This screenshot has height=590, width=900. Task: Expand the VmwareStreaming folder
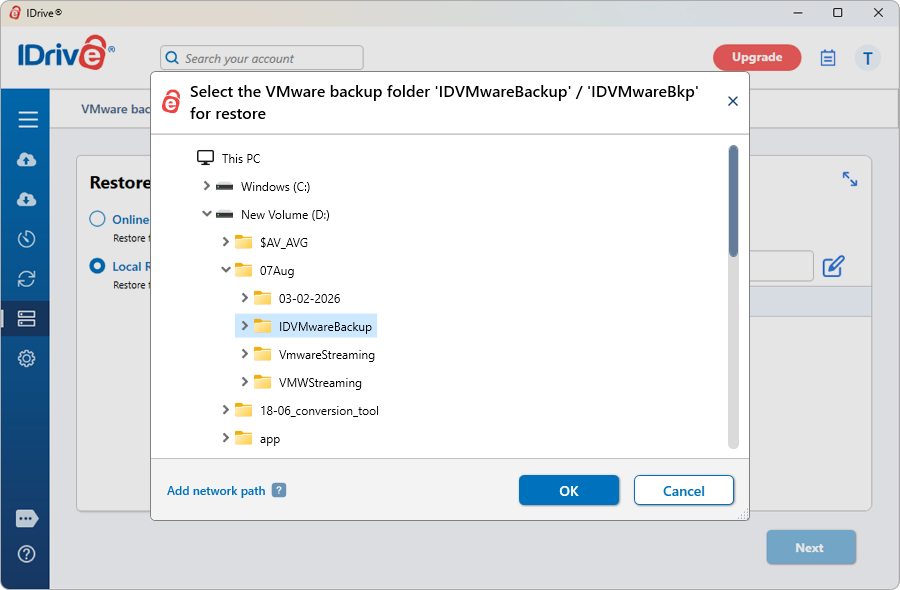tap(245, 354)
